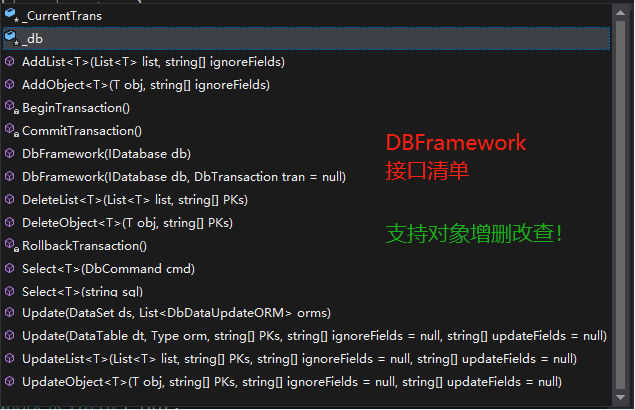This screenshot has height=410, width=635.
Task: Select the Update(DataTable dt, Type orm...) overload
Action: pyautogui.click(x=313, y=336)
